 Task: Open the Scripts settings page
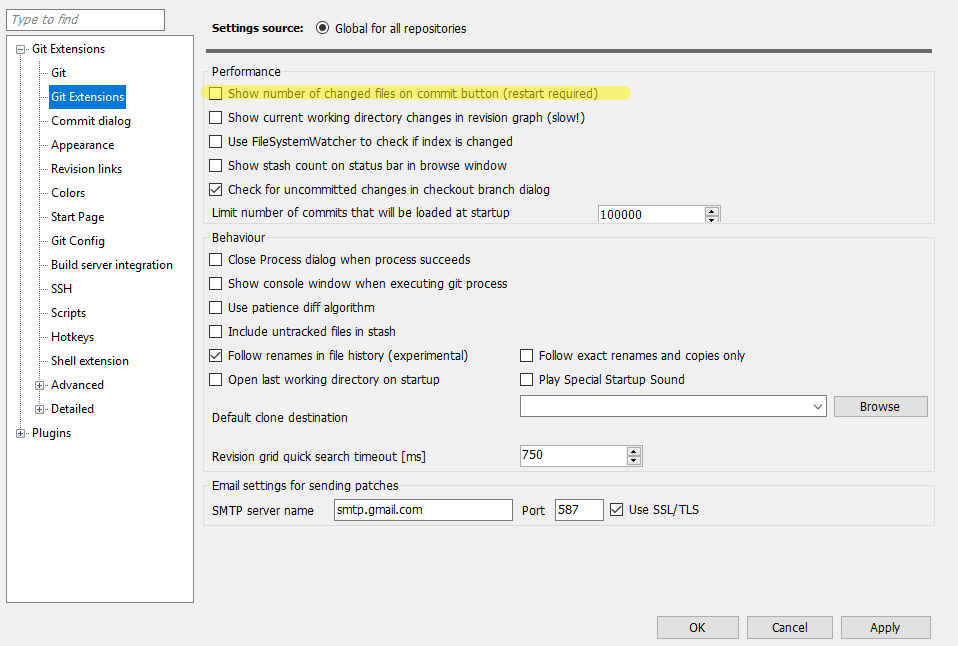click(x=67, y=312)
